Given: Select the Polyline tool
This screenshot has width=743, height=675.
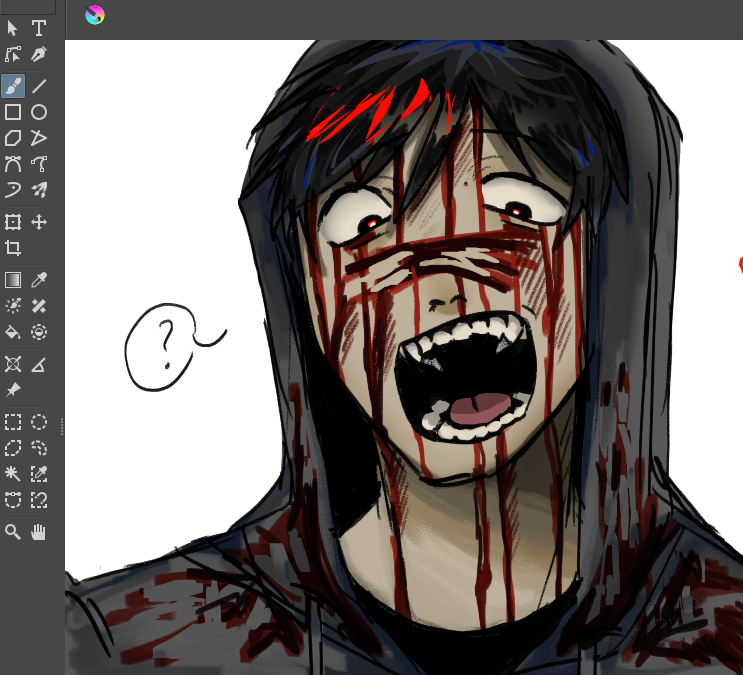Looking at the screenshot, I should point(39,138).
